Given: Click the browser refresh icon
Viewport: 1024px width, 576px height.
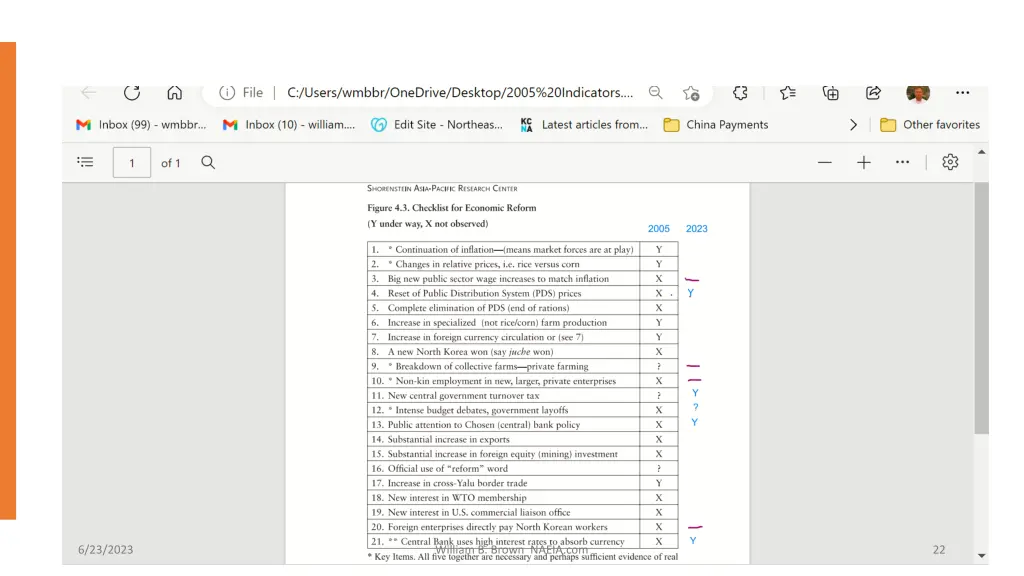Looking at the screenshot, I should (132, 93).
